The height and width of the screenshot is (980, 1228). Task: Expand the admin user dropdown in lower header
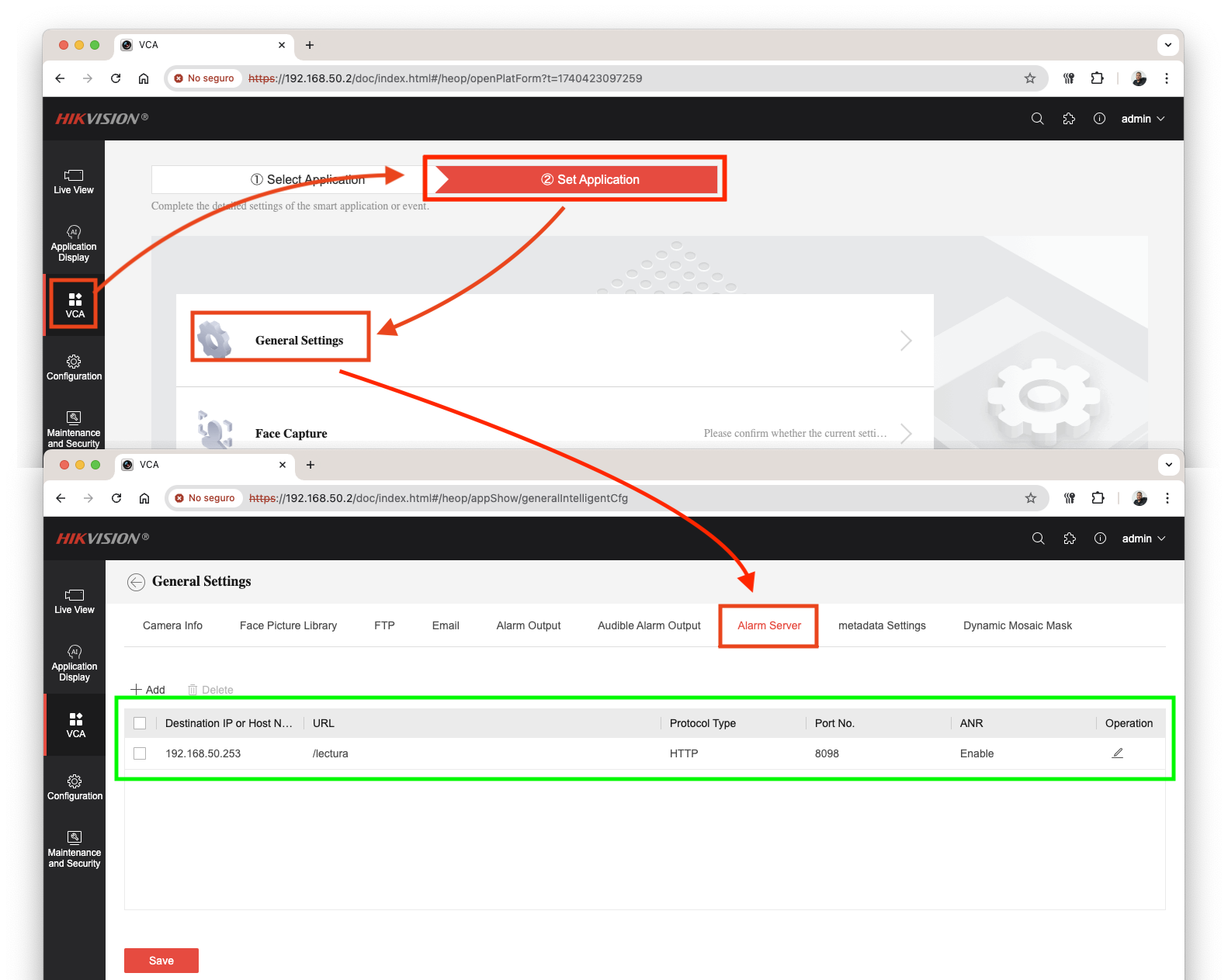pyautogui.click(x=1143, y=538)
